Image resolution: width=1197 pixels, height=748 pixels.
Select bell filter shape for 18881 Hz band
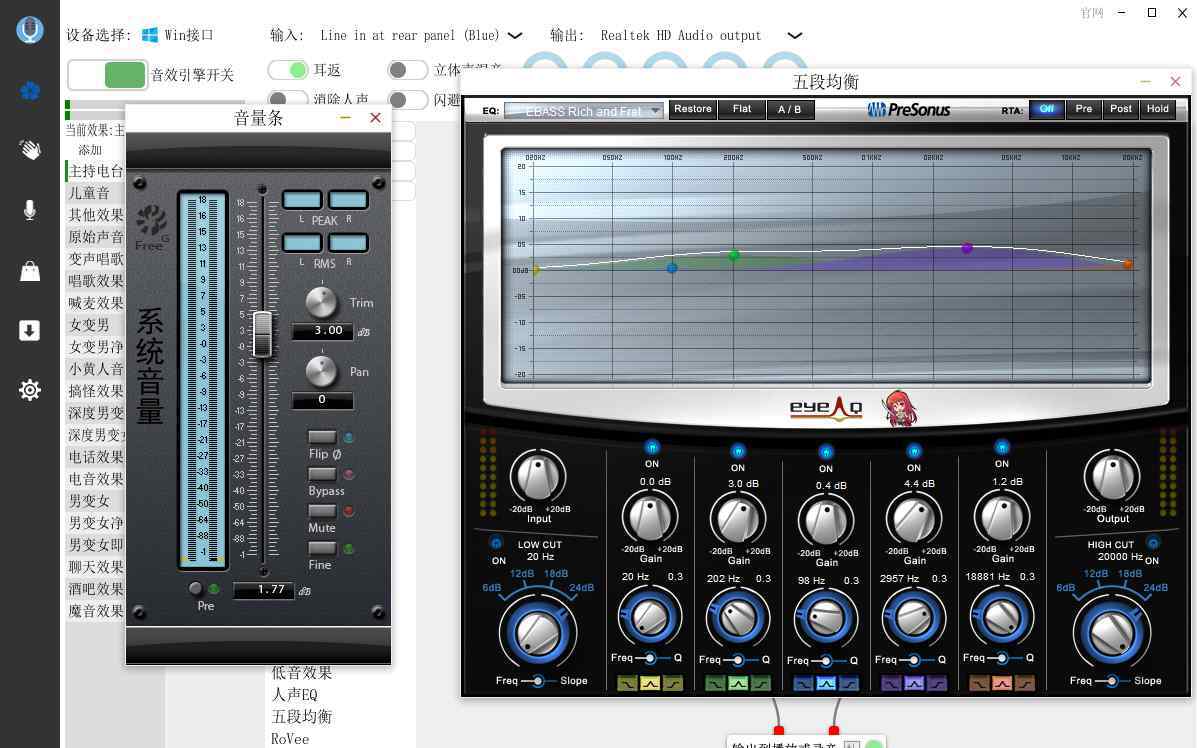[1002, 683]
